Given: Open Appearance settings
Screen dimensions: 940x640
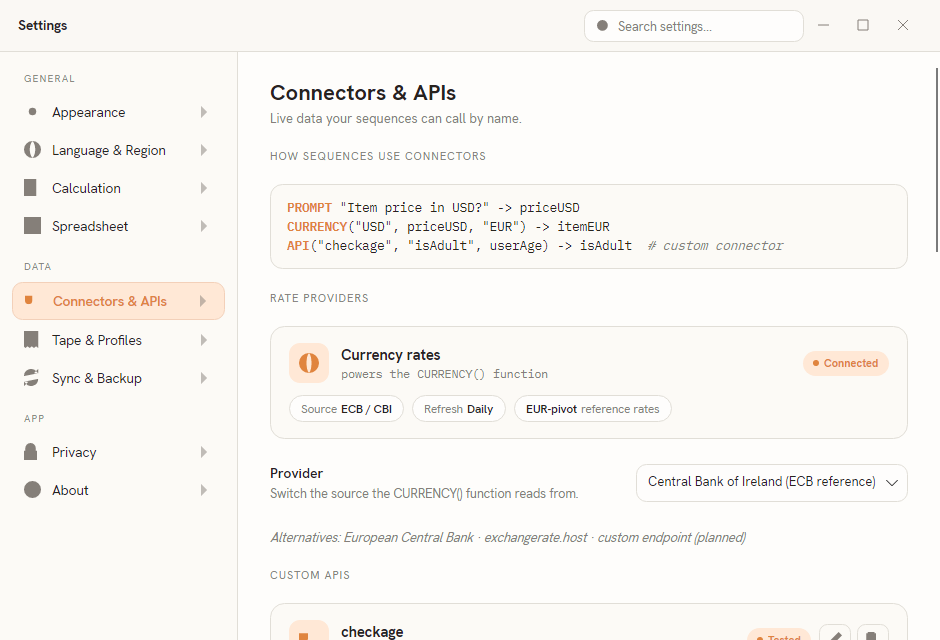Looking at the screenshot, I should pyautogui.click(x=118, y=112).
